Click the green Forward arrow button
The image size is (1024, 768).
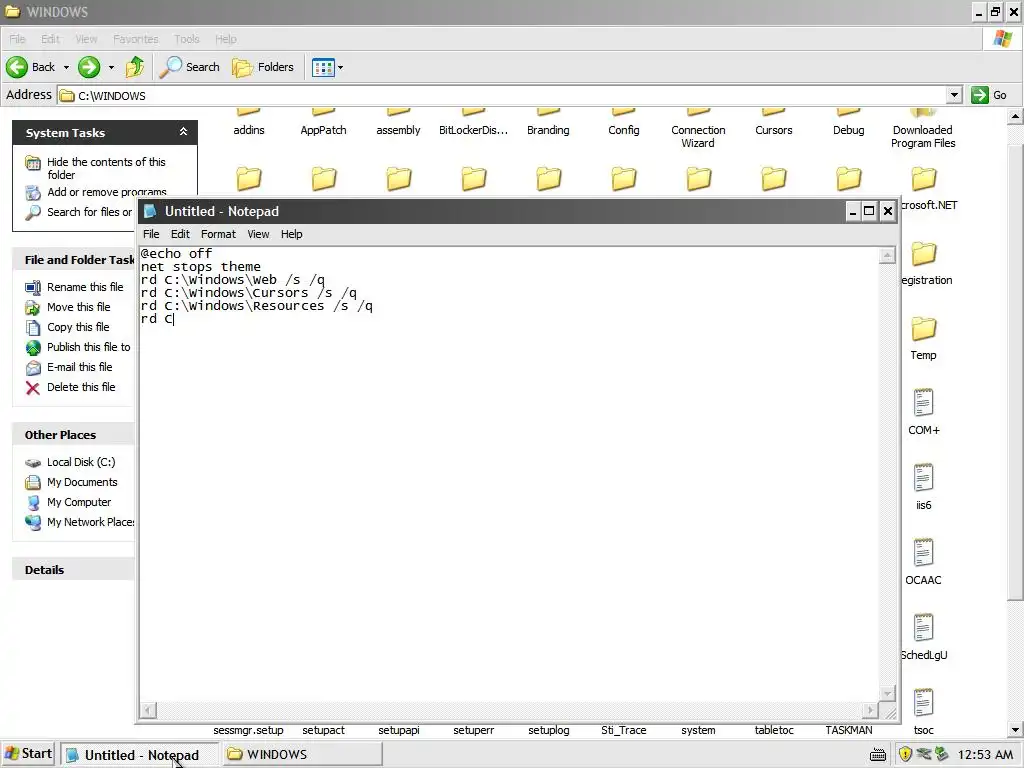pyautogui.click(x=89, y=67)
